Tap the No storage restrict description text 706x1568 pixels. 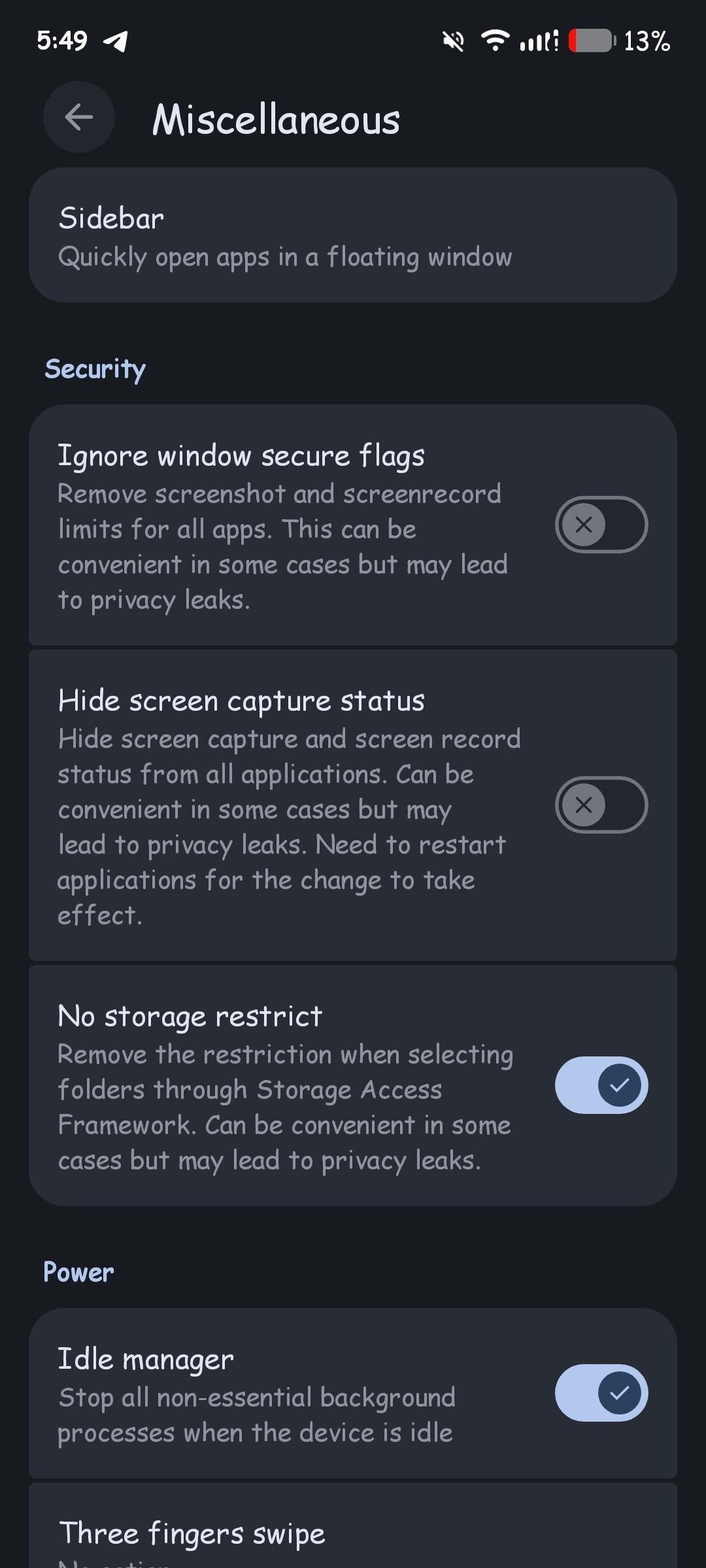click(x=285, y=1107)
